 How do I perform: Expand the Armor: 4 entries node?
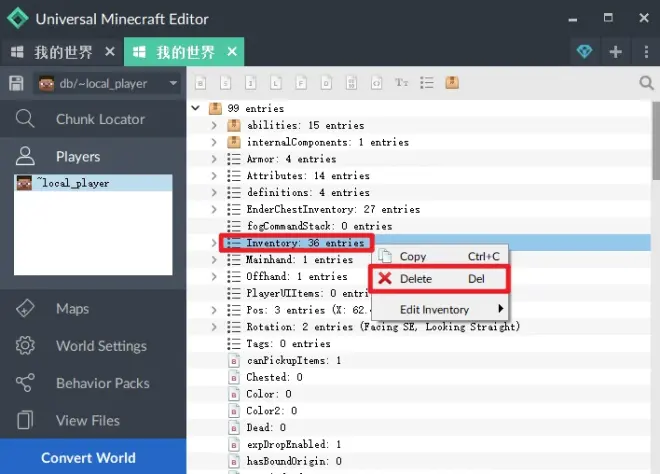pyautogui.click(x=214, y=159)
